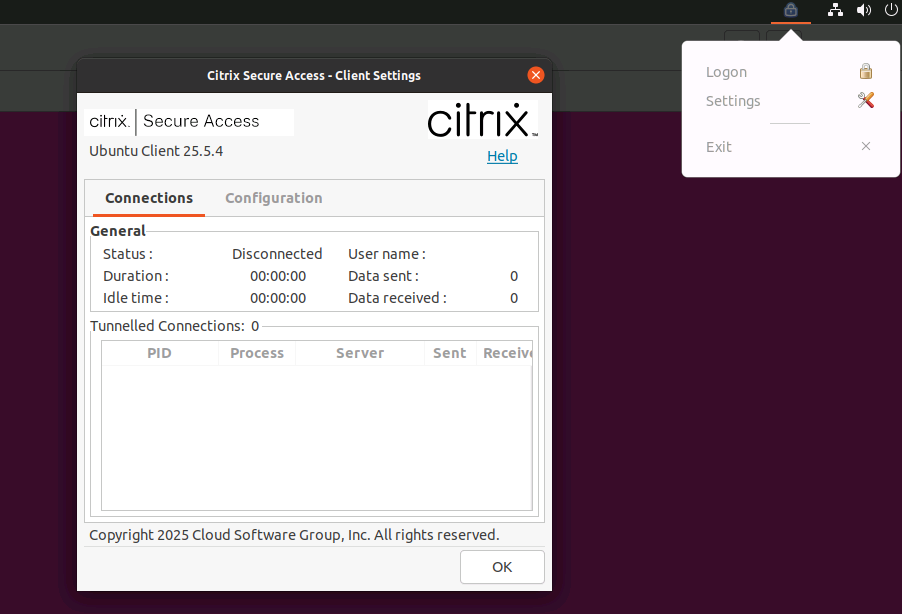Image resolution: width=902 pixels, height=614 pixels.
Task: Click the X icon beside Exit
Action: pyautogui.click(x=866, y=146)
